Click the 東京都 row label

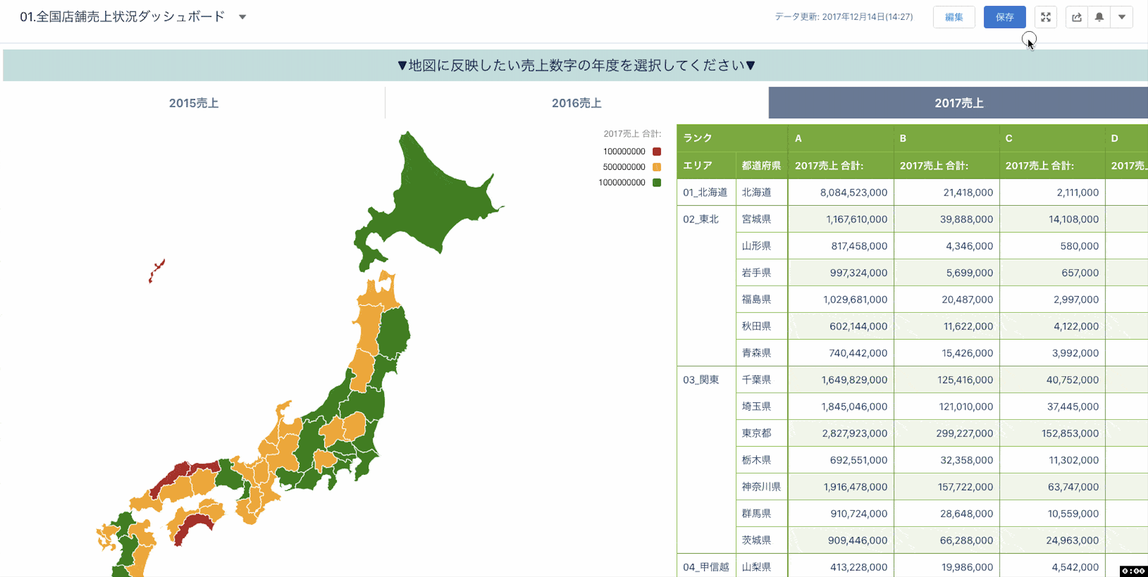[761, 433]
